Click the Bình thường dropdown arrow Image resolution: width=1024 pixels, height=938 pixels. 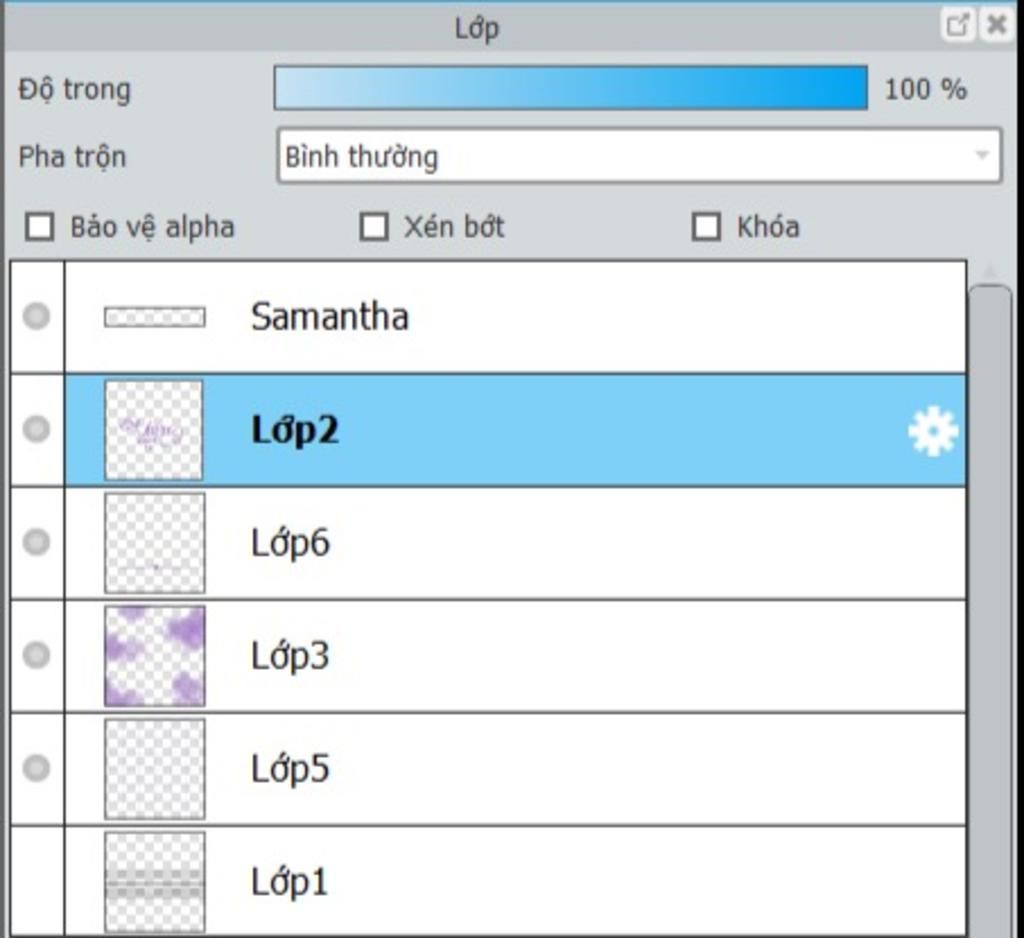[982, 155]
